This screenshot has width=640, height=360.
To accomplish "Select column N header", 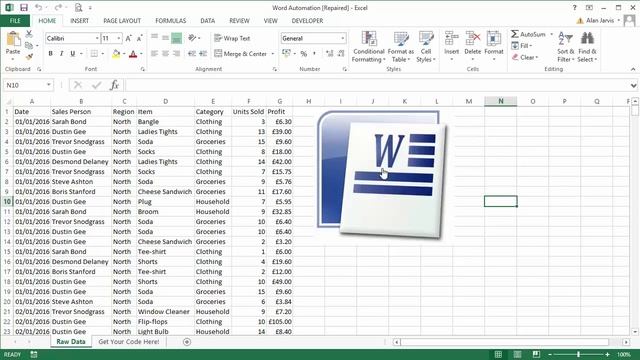I will point(500,101).
